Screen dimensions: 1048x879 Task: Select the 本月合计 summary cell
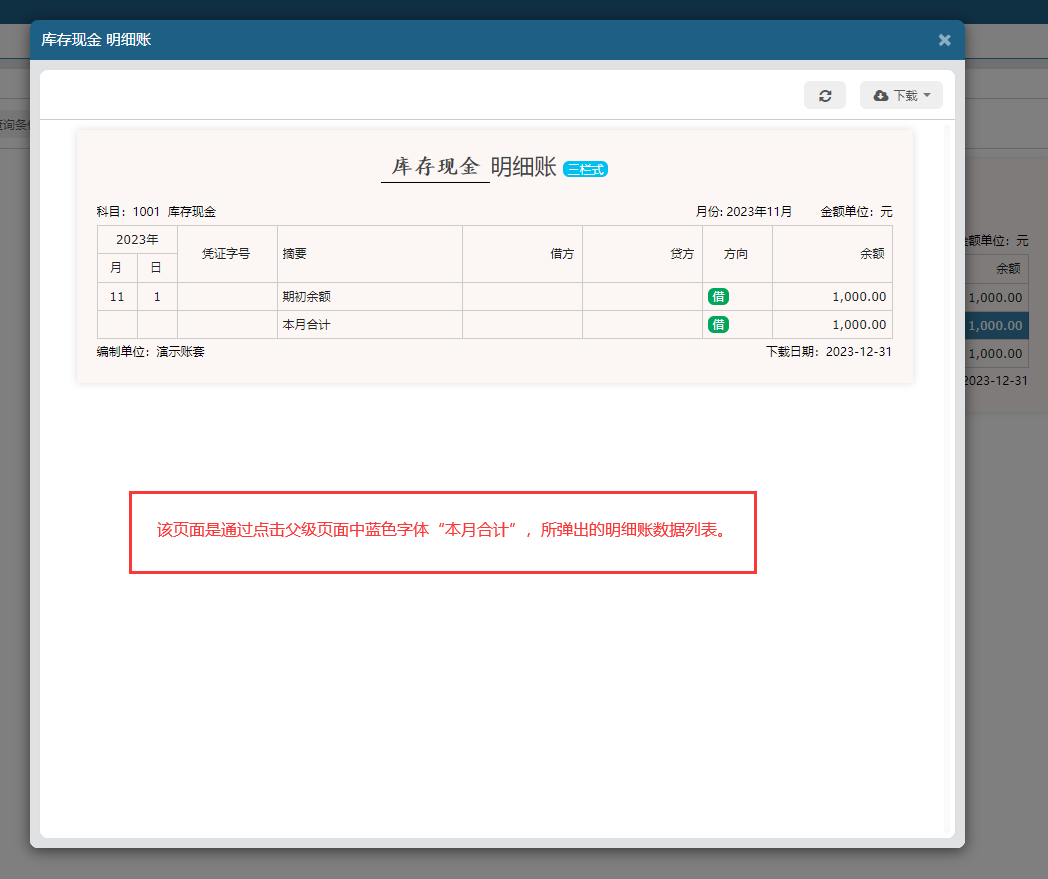[370, 325]
